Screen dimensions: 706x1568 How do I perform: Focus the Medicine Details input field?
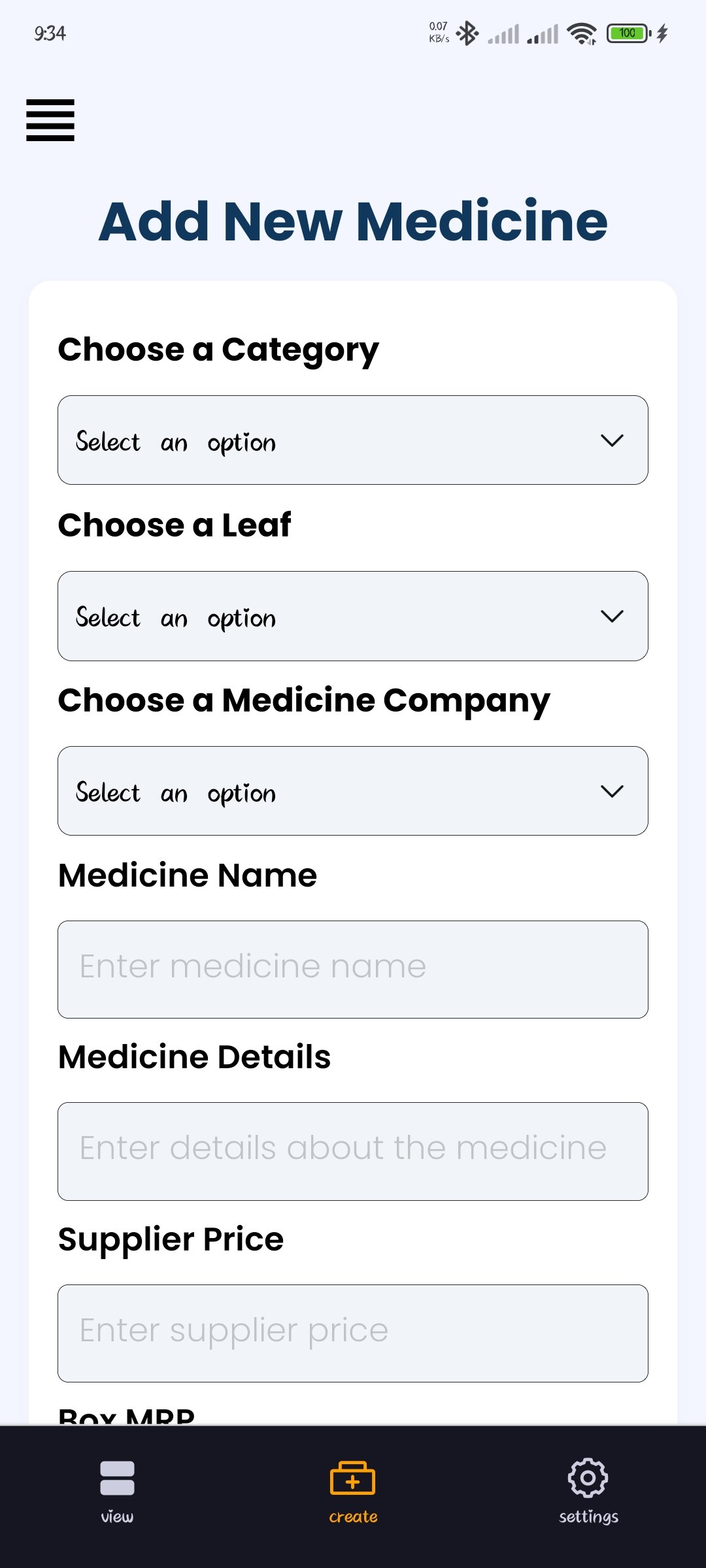coord(353,1151)
